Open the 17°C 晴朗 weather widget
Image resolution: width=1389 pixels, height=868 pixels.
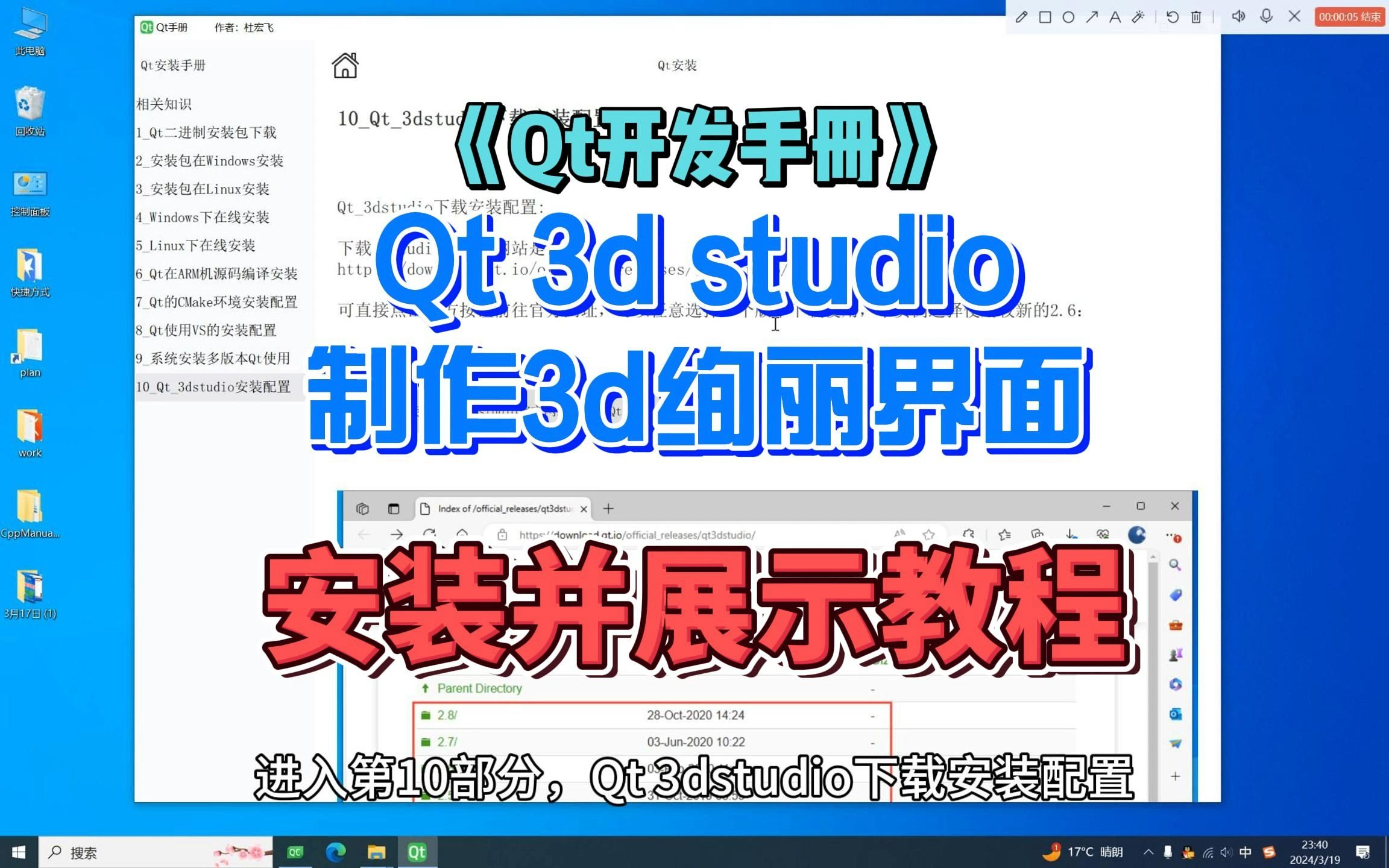(1083, 852)
